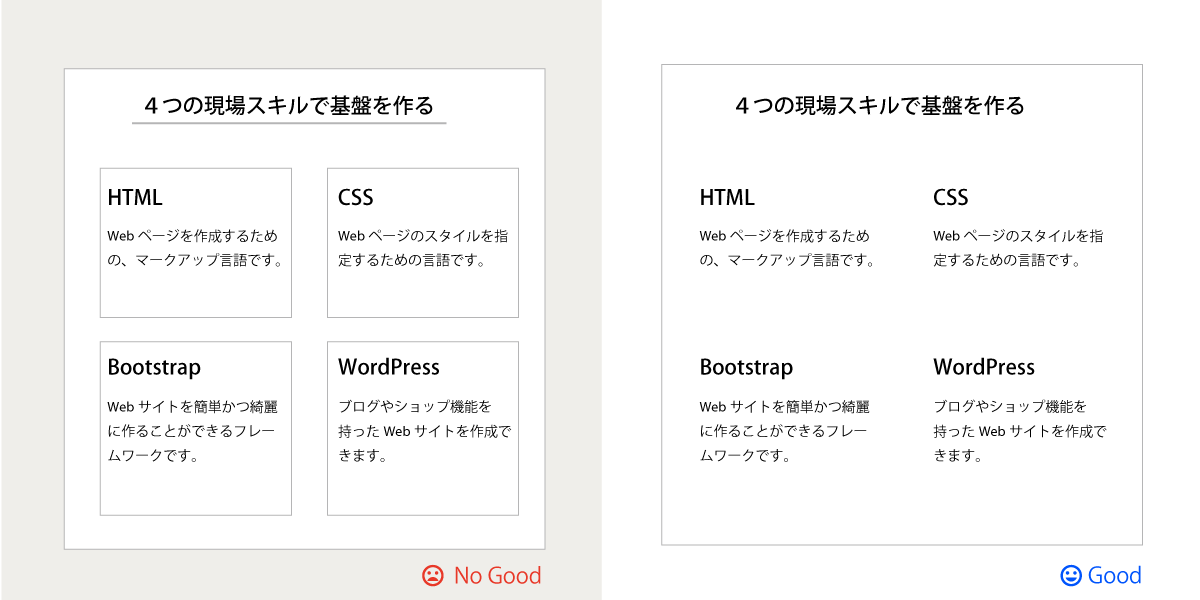Click the CSS heading in the Good example
The width and height of the screenshot is (1200, 600).
[x=951, y=197]
